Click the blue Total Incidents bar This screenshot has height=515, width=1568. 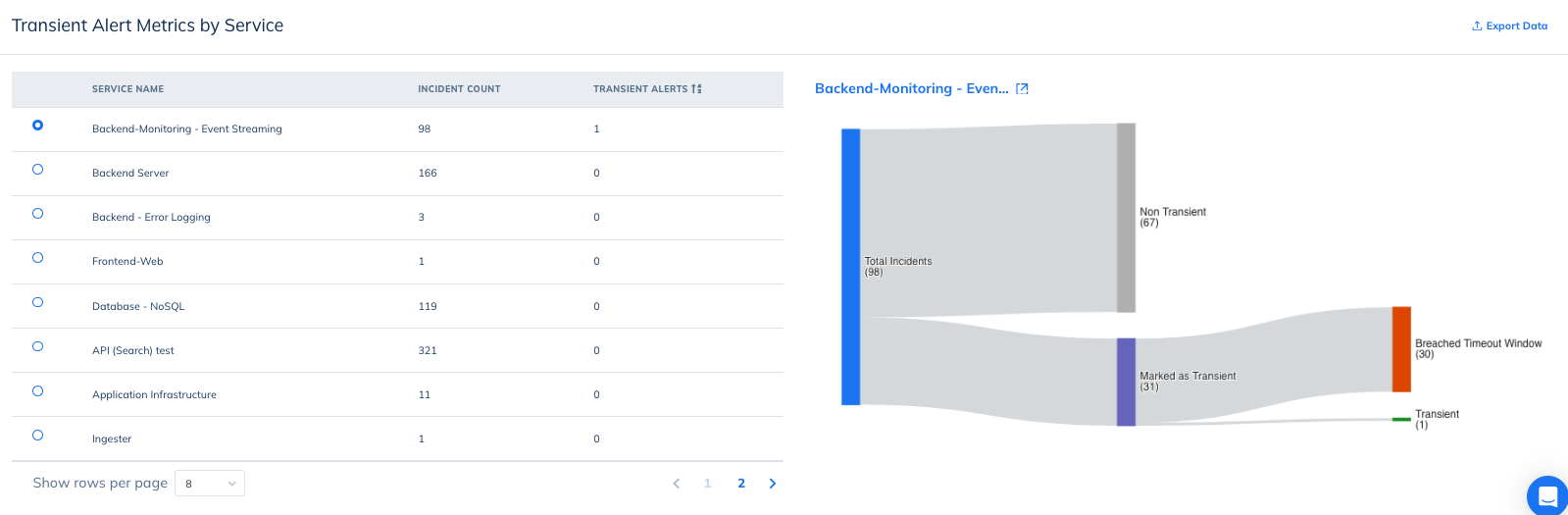pyautogui.click(x=850, y=267)
